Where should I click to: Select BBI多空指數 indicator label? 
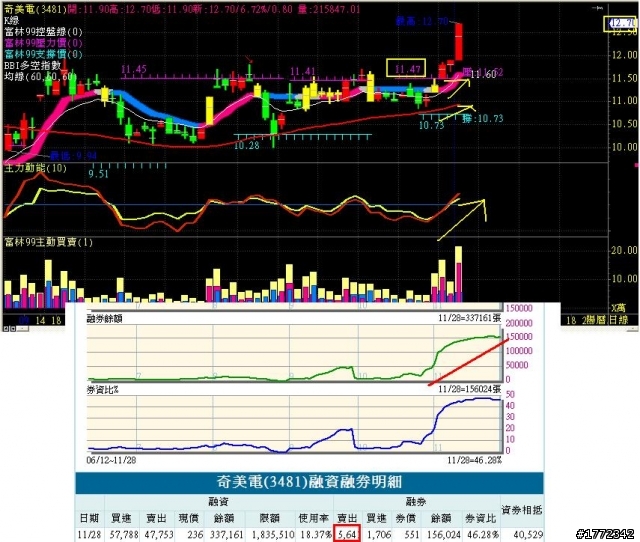(33, 65)
